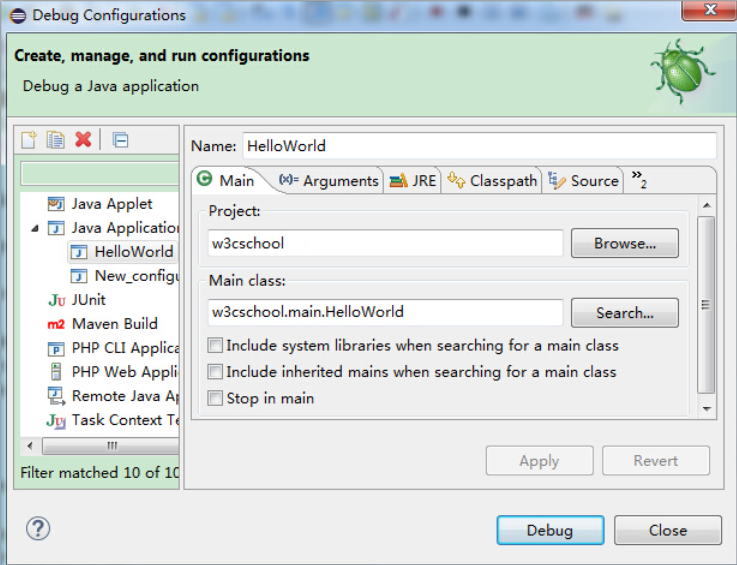The height and width of the screenshot is (565, 737).
Task: Collapse the Java Application tree node
Action: 35,228
